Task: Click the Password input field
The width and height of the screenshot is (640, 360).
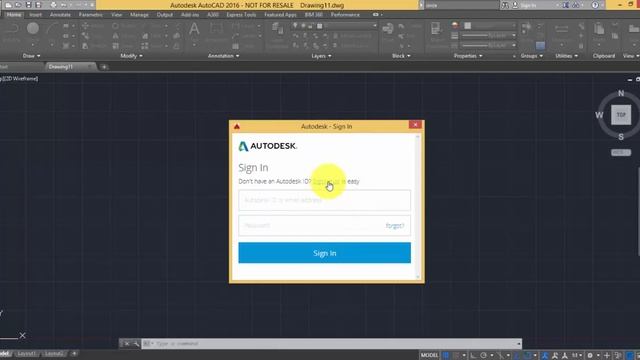Action: (x=324, y=225)
